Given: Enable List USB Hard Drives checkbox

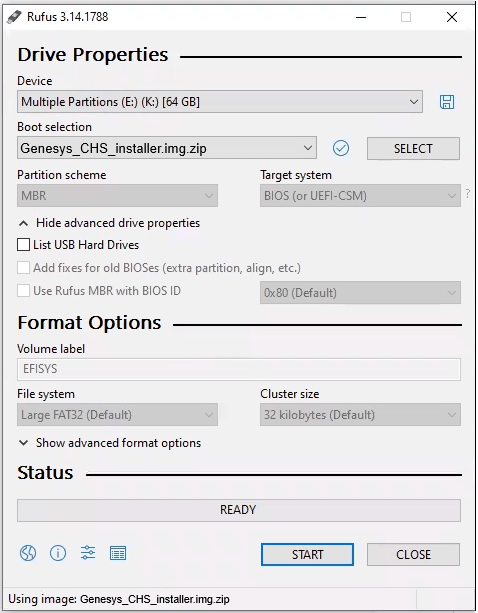Looking at the screenshot, I should pos(23,245).
